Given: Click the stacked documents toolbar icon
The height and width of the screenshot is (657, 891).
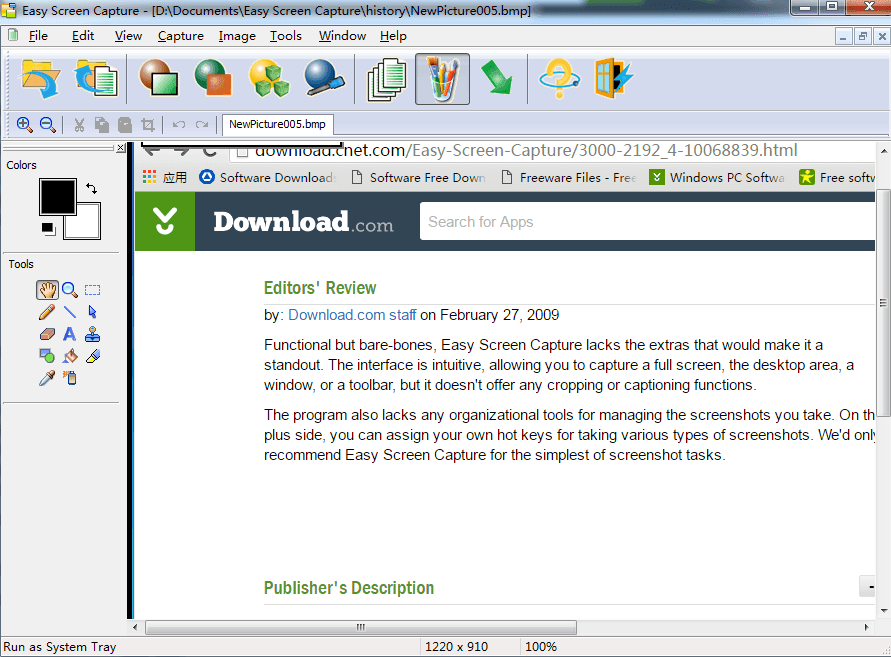Looking at the screenshot, I should point(387,79).
